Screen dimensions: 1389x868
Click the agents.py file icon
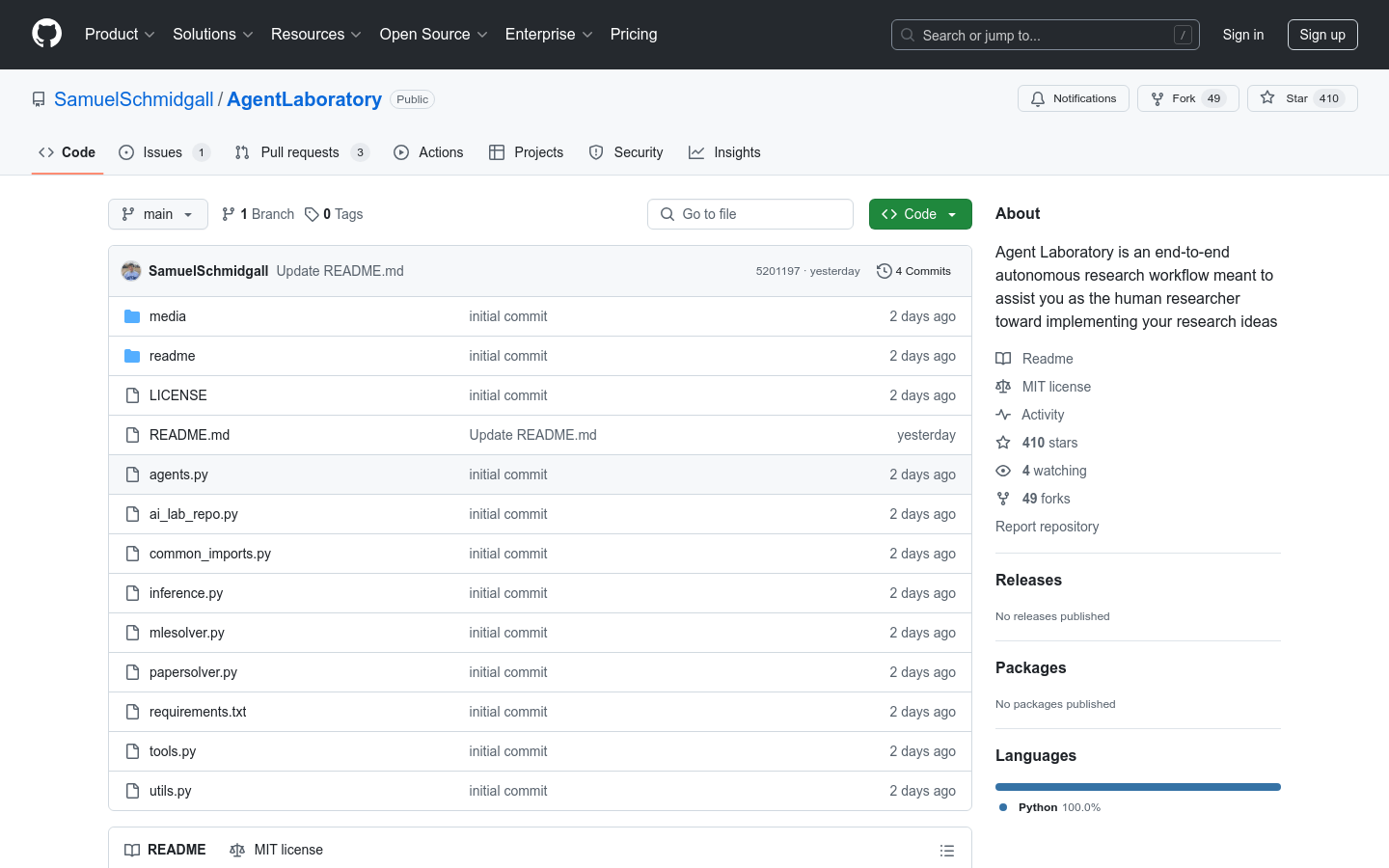[x=132, y=475]
